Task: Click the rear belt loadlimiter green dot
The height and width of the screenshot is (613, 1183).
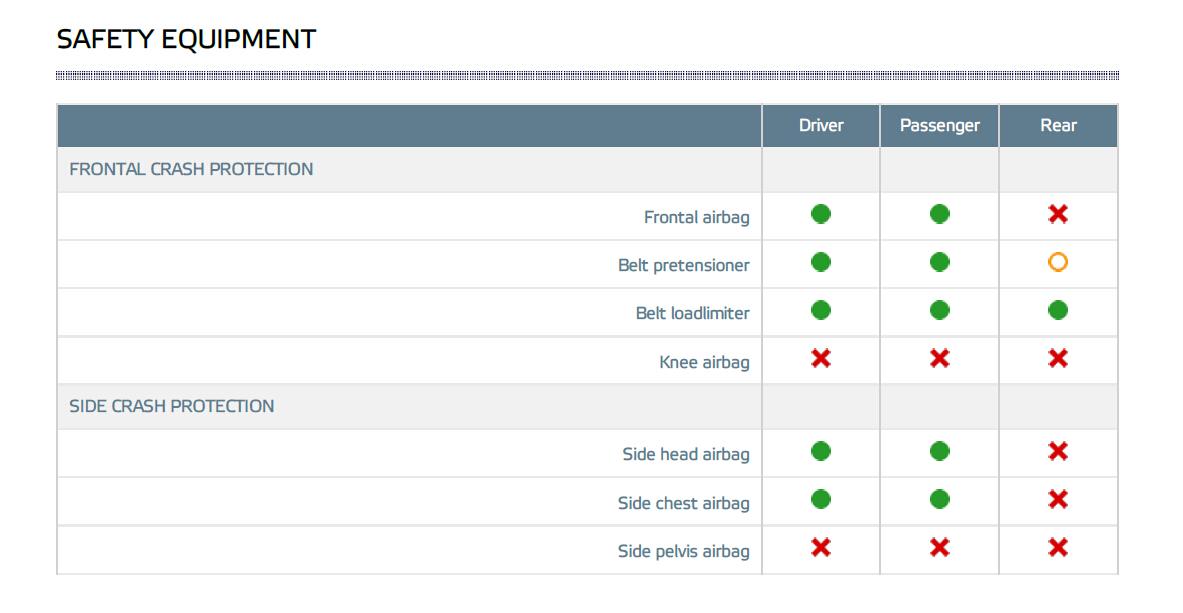Action: pyautogui.click(x=1058, y=310)
